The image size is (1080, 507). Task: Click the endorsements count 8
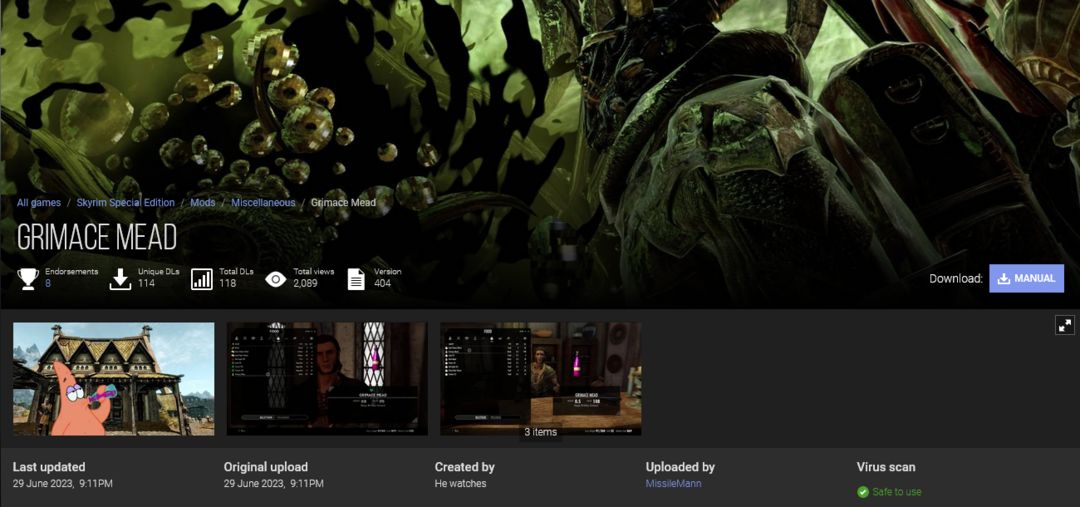[48, 283]
